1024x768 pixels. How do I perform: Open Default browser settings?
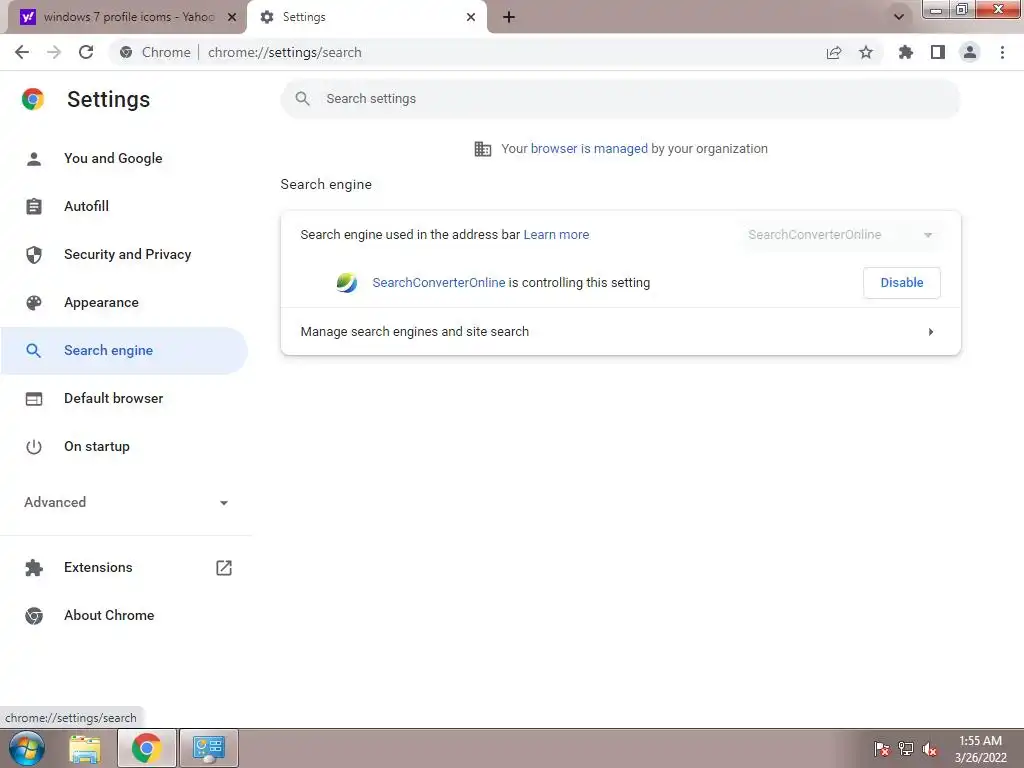tap(124, 398)
